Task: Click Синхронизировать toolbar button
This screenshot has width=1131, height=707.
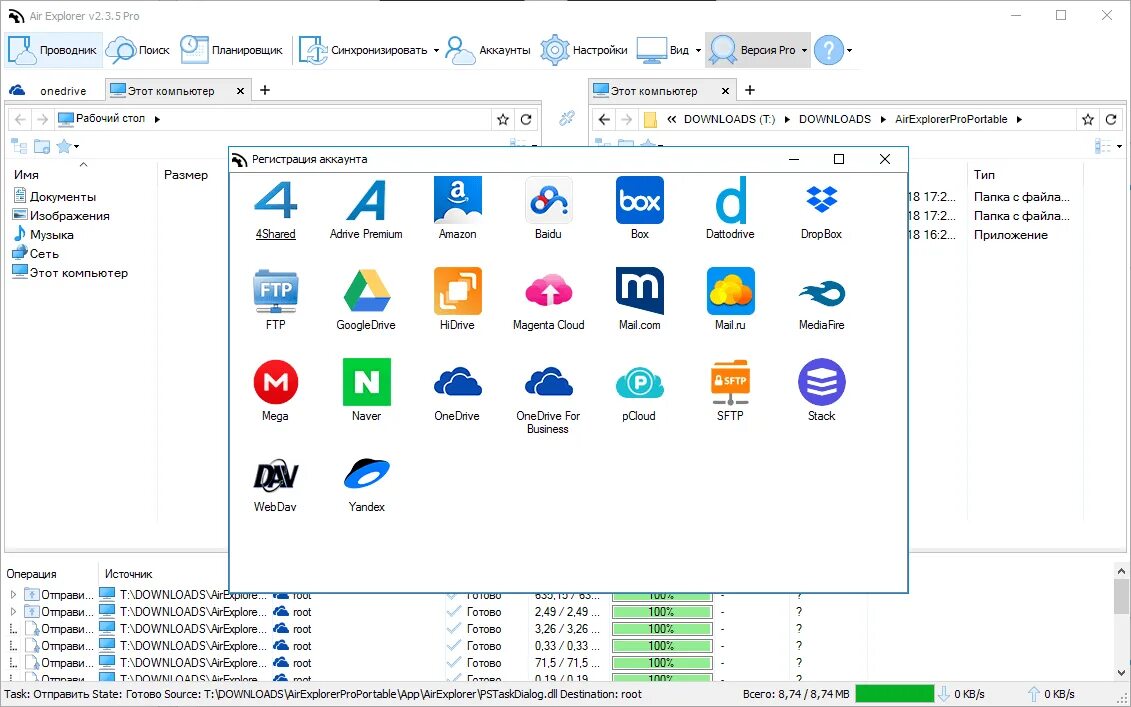Action: [365, 50]
